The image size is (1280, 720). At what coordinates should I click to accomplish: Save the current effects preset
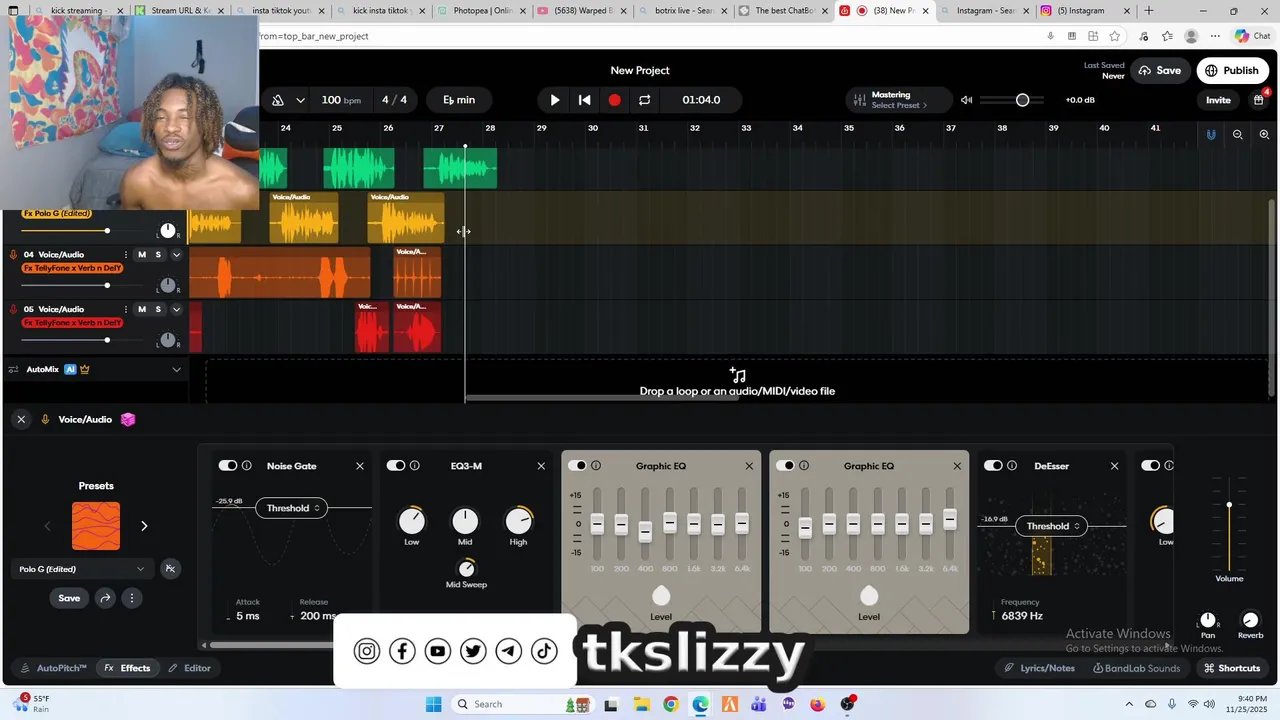tap(69, 598)
